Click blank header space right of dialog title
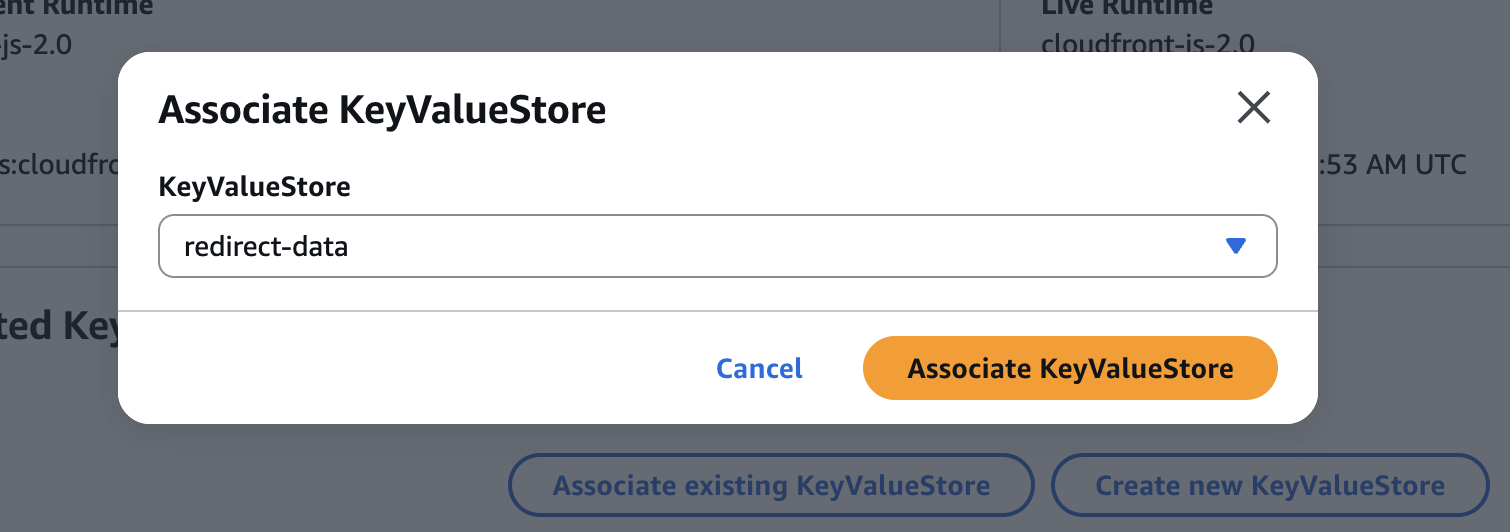 coord(900,110)
